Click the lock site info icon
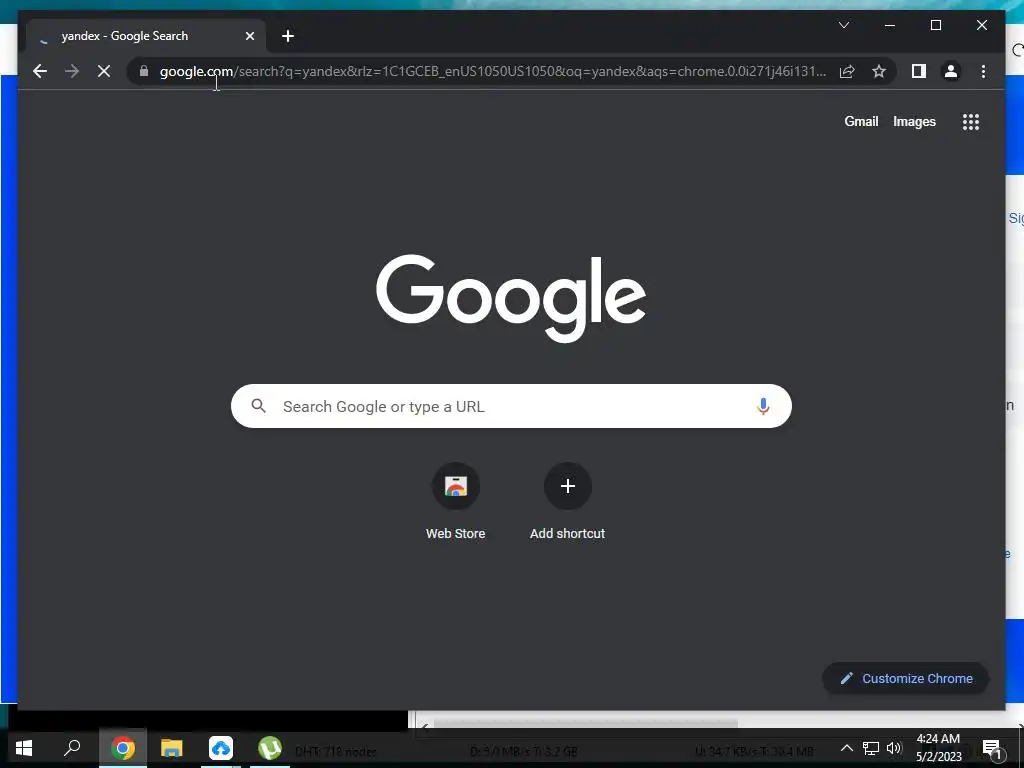 (x=144, y=71)
